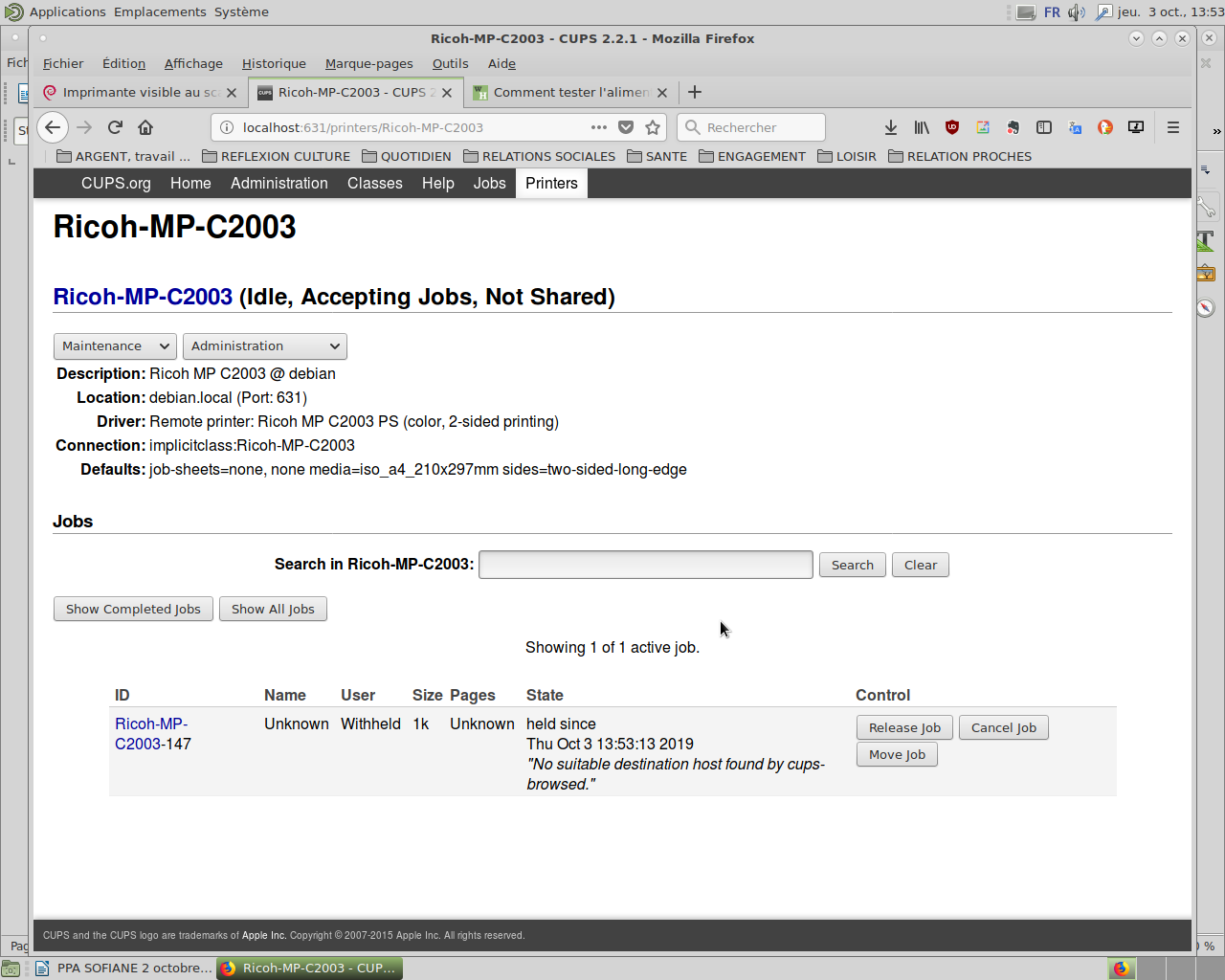Open the Aide menu

click(x=501, y=63)
